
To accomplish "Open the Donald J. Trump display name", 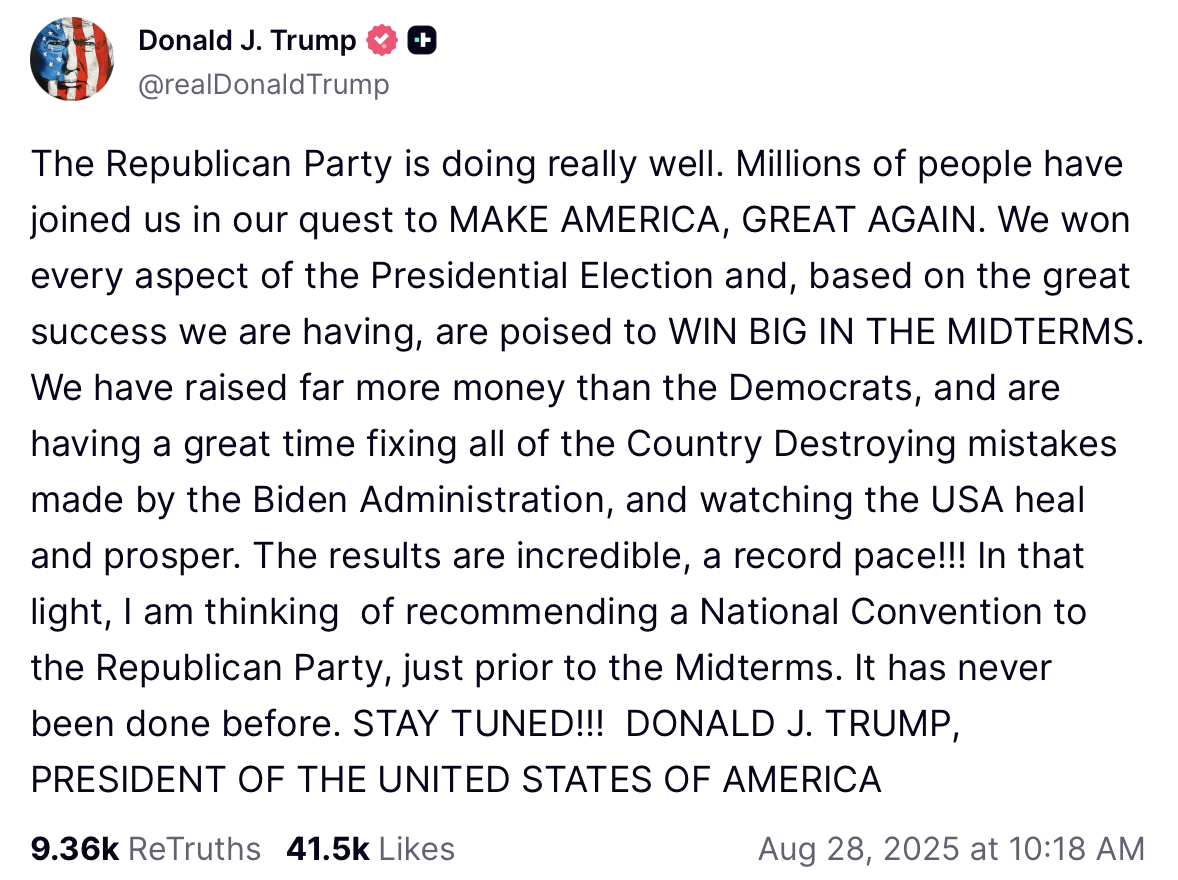I will tap(247, 41).
